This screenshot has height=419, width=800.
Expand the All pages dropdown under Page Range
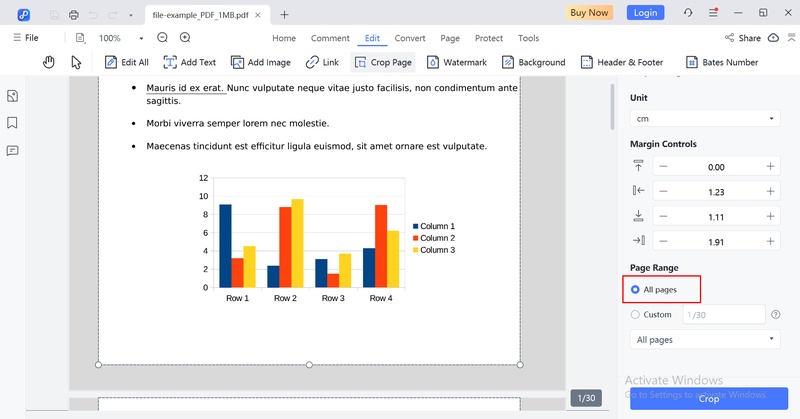705,340
